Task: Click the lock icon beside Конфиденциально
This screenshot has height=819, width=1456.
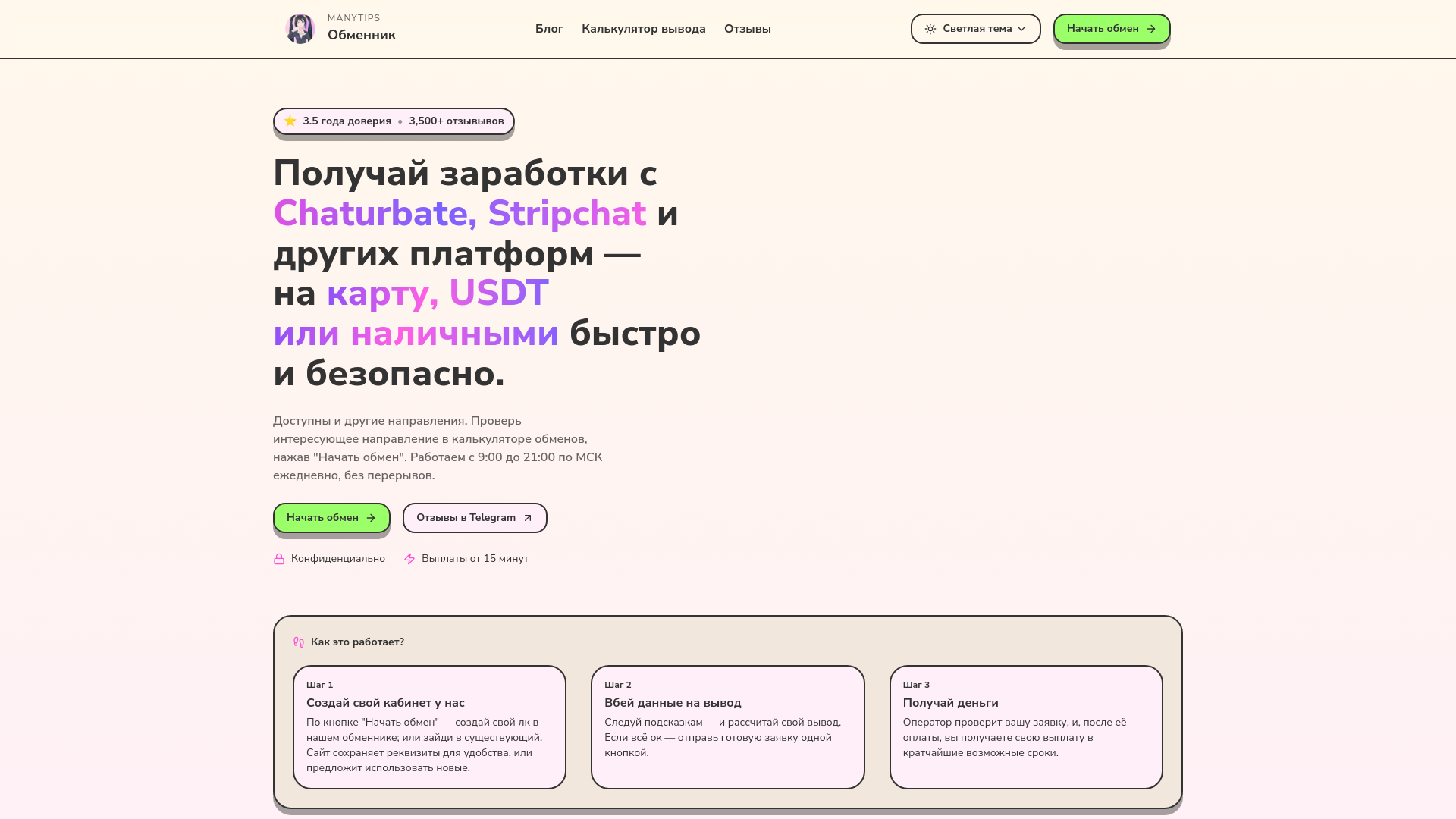Action: point(279,559)
